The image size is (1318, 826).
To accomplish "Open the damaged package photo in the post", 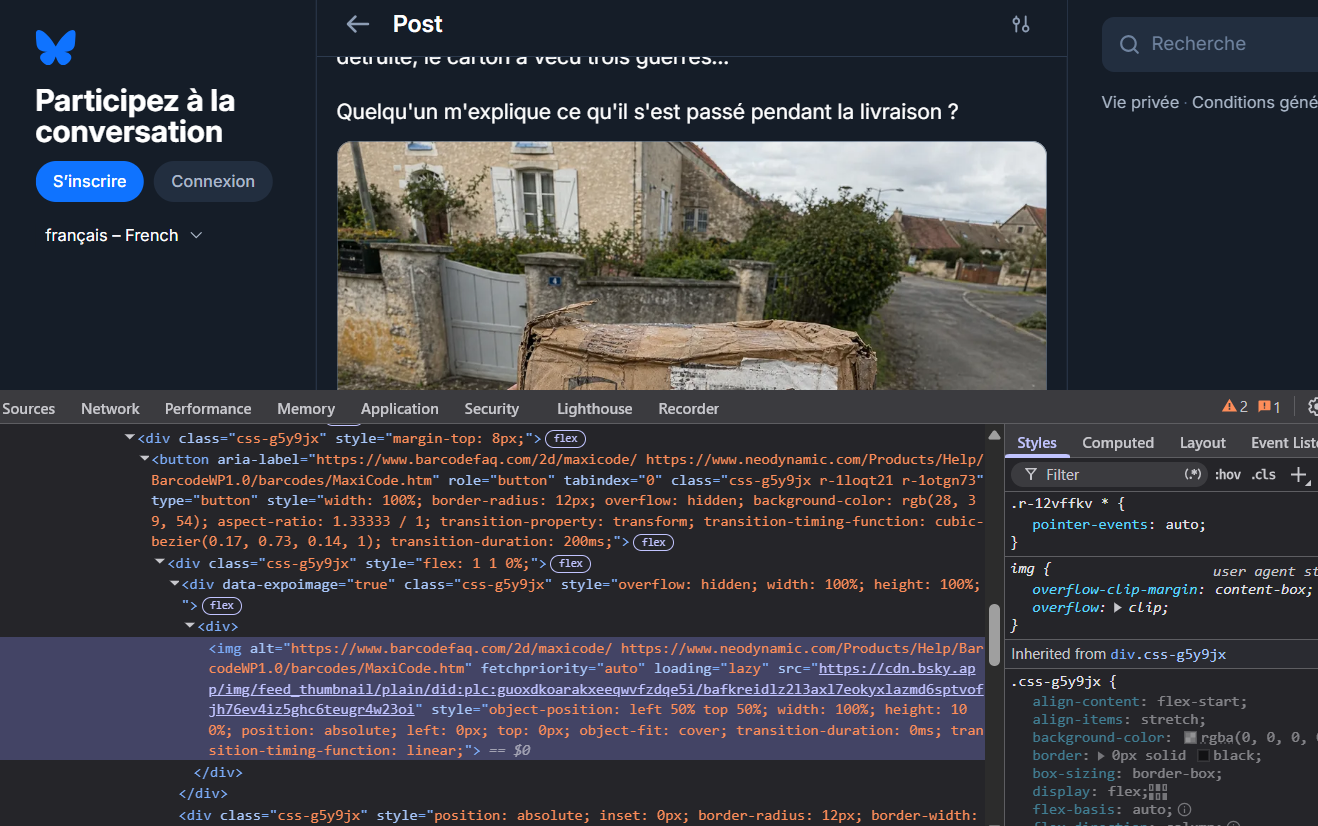I will (691, 266).
